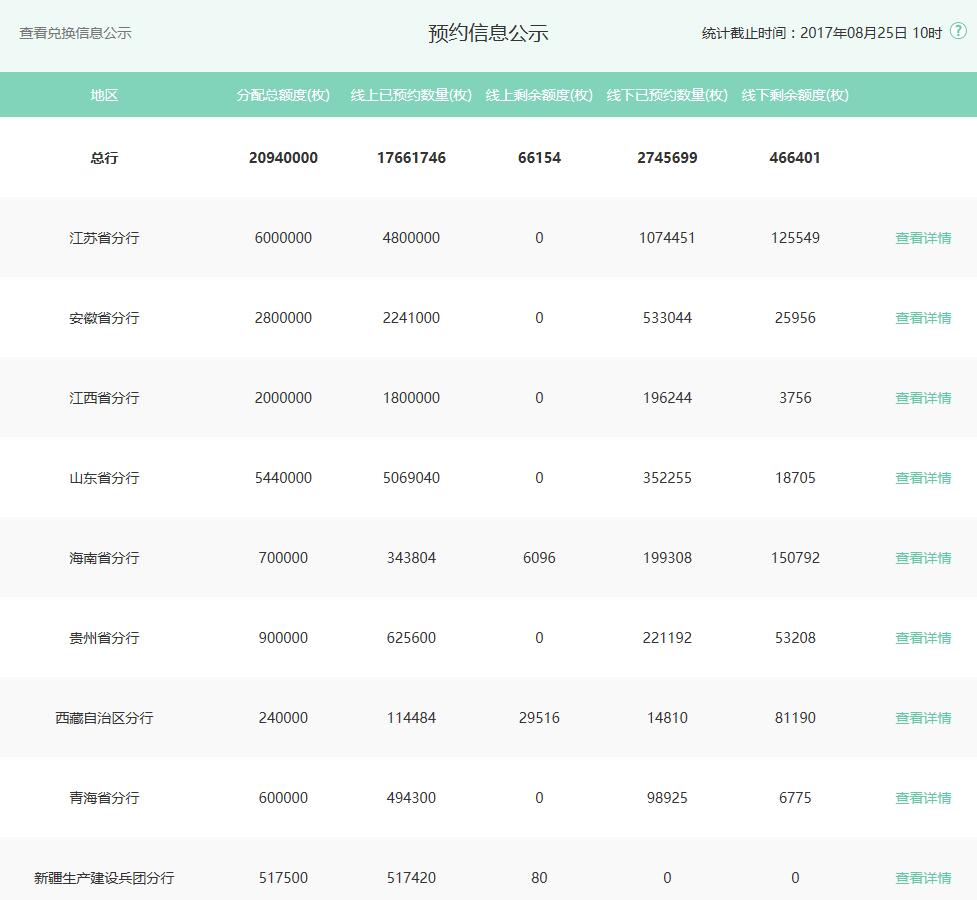The width and height of the screenshot is (977, 900).
Task: View details for 安徽省分行
Action: pos(922,318)
